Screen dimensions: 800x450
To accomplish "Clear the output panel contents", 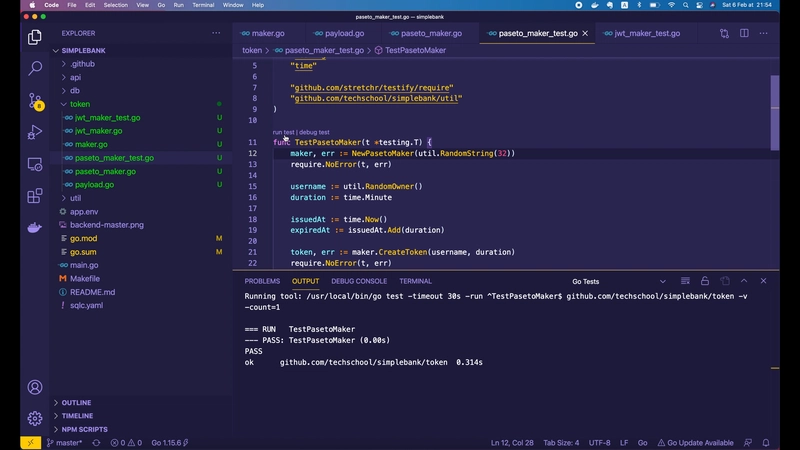I will click(x=686, y=281).
